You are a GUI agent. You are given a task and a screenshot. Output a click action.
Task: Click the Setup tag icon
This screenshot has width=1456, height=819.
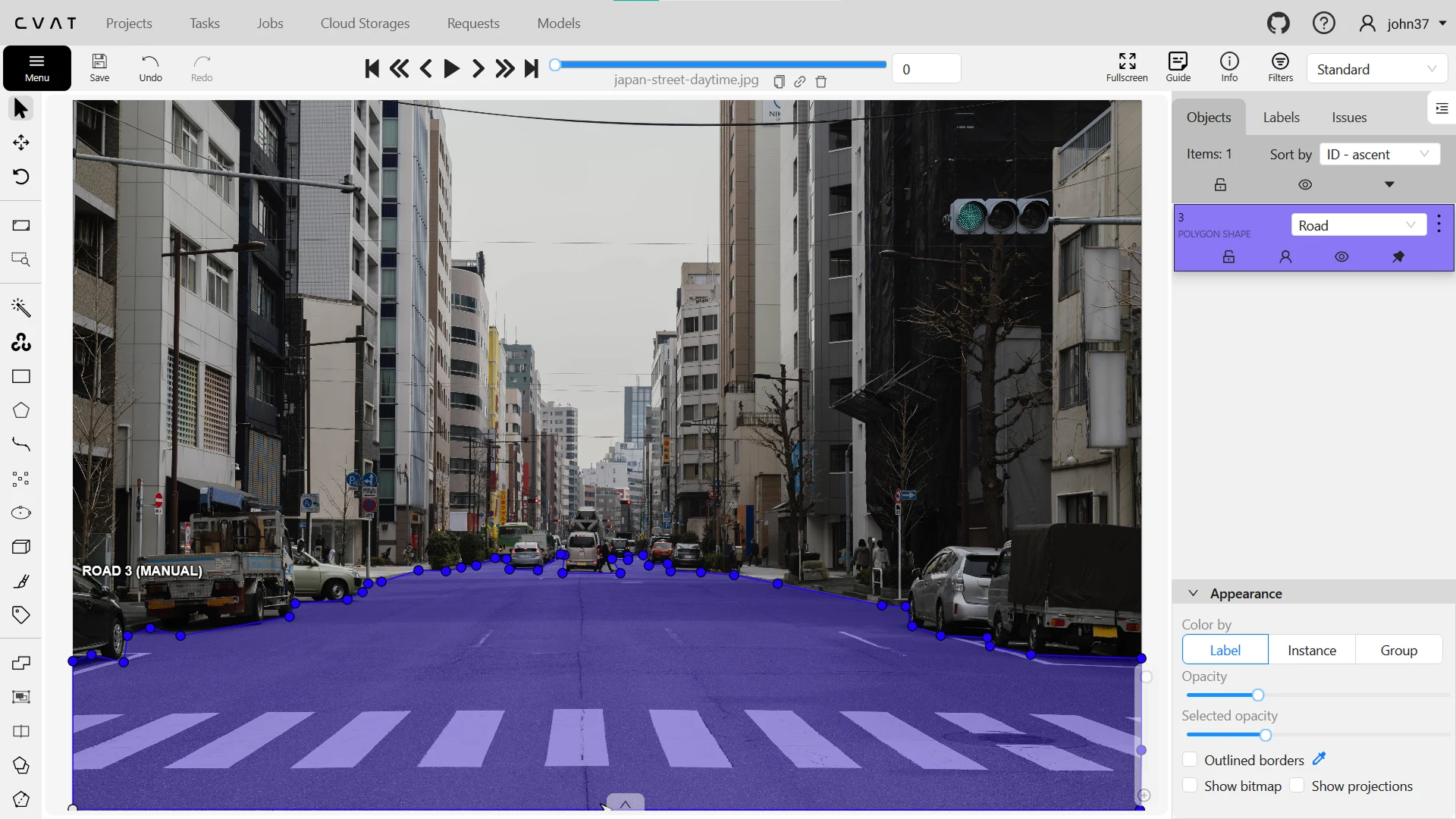[x=20, y=615]
